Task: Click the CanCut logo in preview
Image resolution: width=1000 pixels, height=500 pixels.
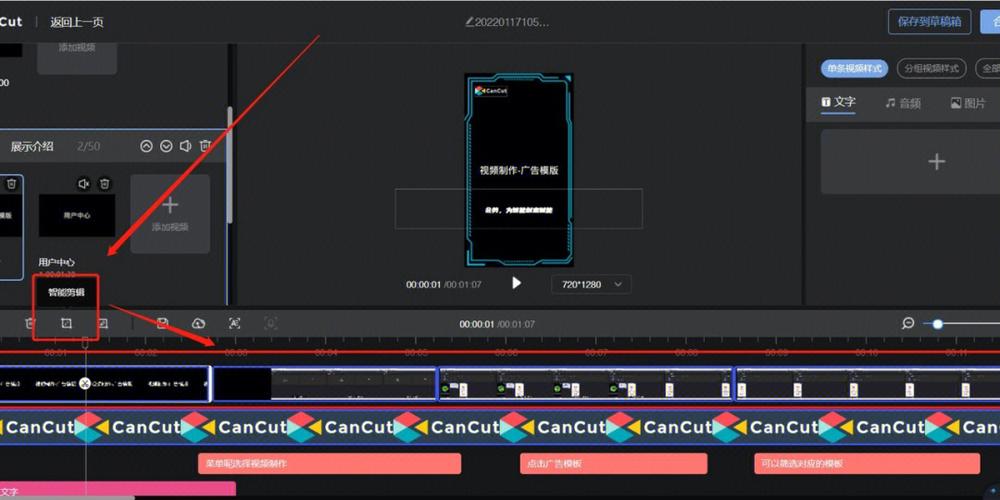Action: (491, 91)
